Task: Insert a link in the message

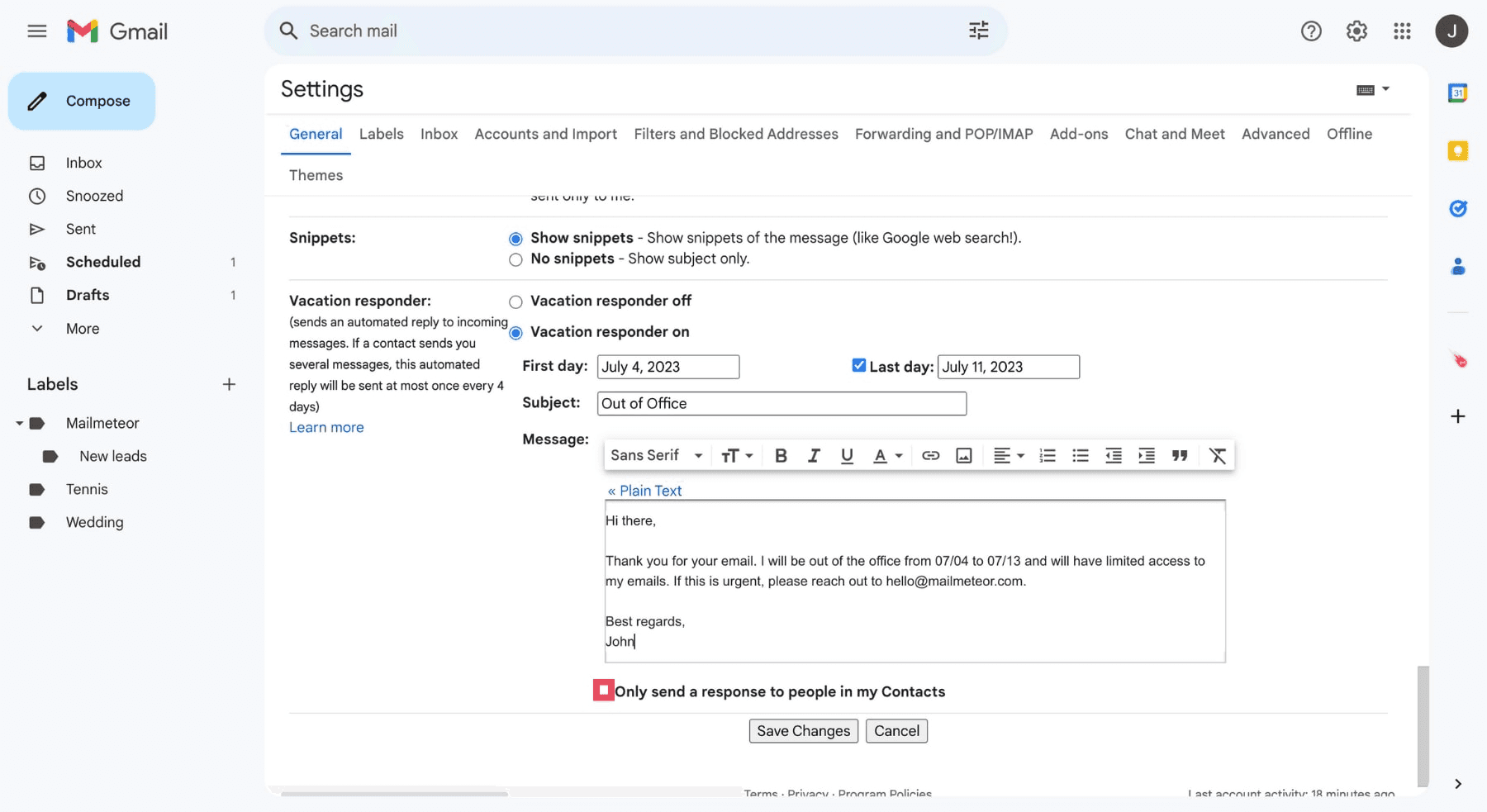Action: pos(930,455)
